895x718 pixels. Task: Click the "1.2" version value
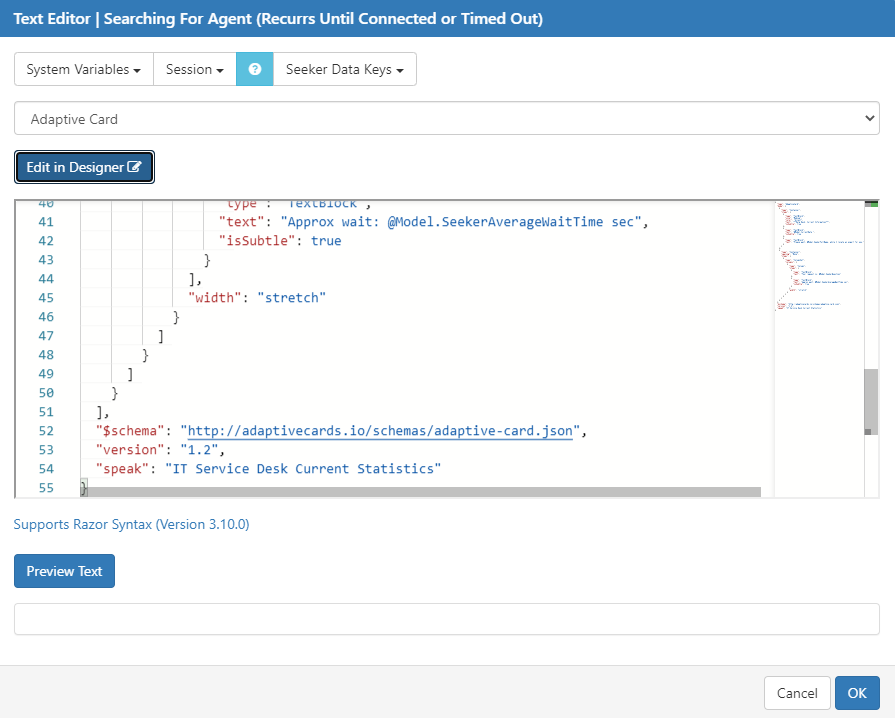click(x=199, y=450)
